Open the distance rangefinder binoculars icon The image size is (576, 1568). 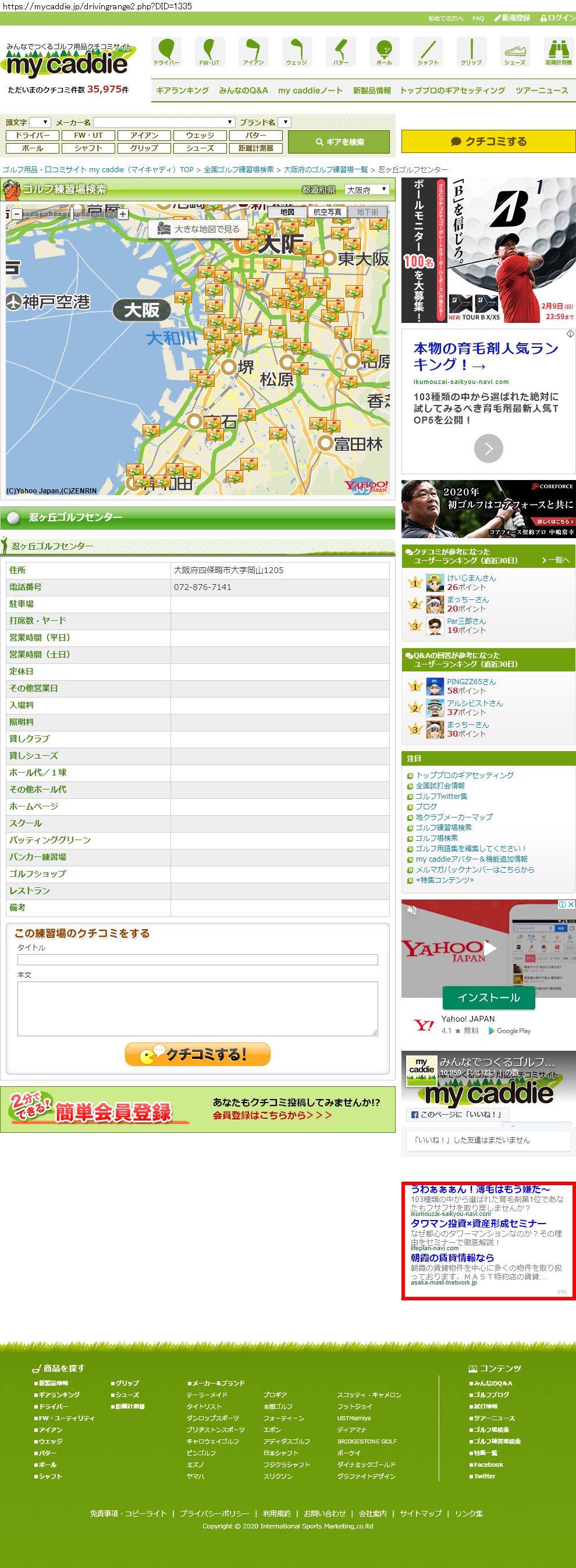click(558, 52)
